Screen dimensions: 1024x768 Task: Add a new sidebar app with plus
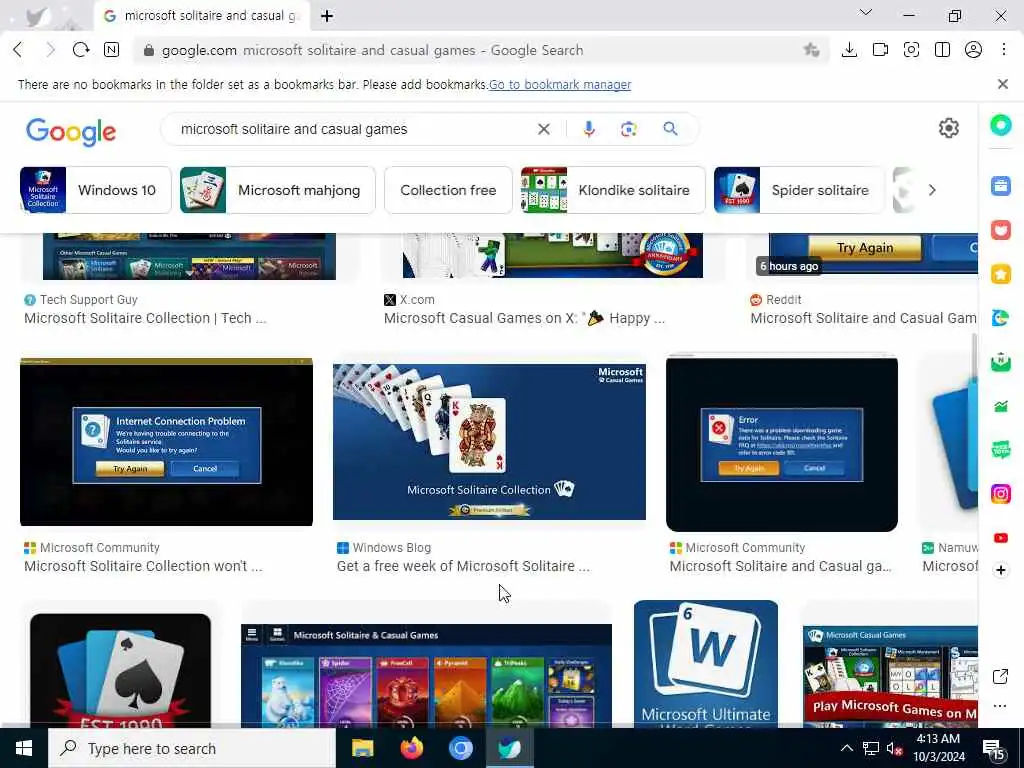[x=1000, y=570]
